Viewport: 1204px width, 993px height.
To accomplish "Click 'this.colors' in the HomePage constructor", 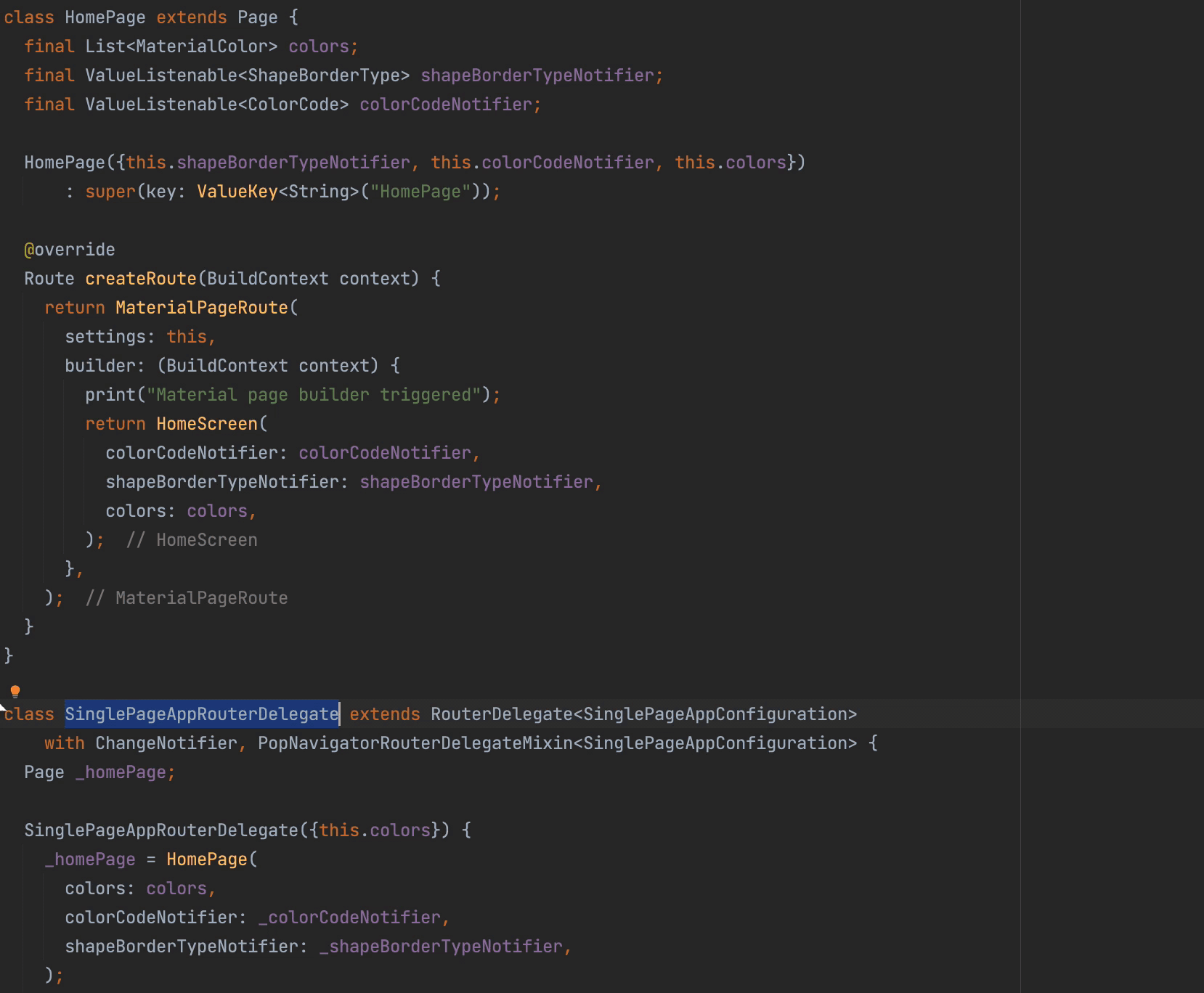I will pyautogui.click(x=731, y=163).
